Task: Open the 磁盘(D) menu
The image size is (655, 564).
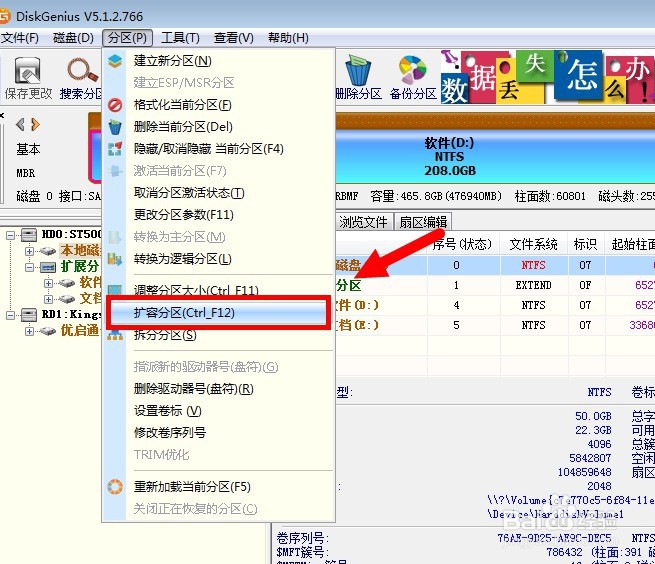Action: click(74, 38)
